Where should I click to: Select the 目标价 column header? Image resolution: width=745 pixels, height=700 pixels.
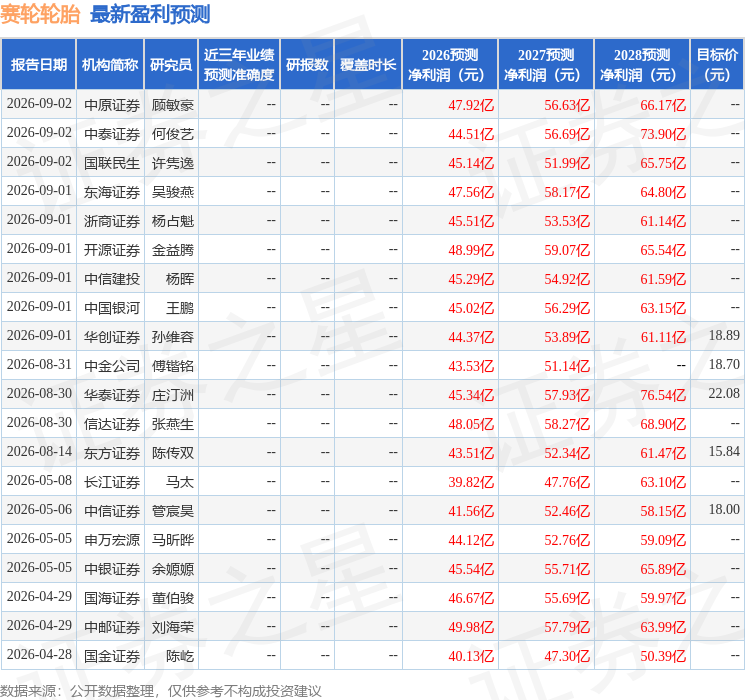pos(717,64)
